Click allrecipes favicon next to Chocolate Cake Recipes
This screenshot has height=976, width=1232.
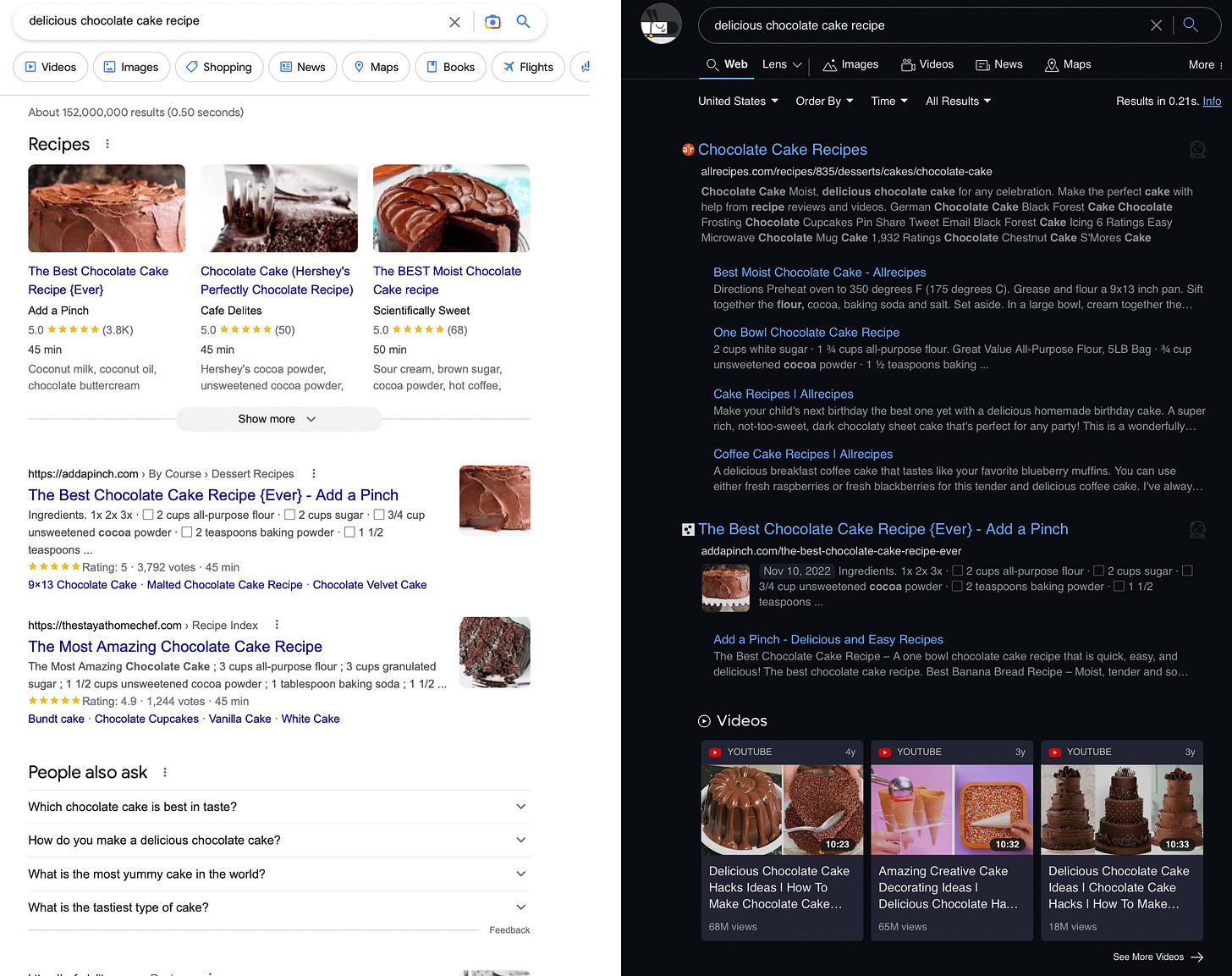coord(688,150)
